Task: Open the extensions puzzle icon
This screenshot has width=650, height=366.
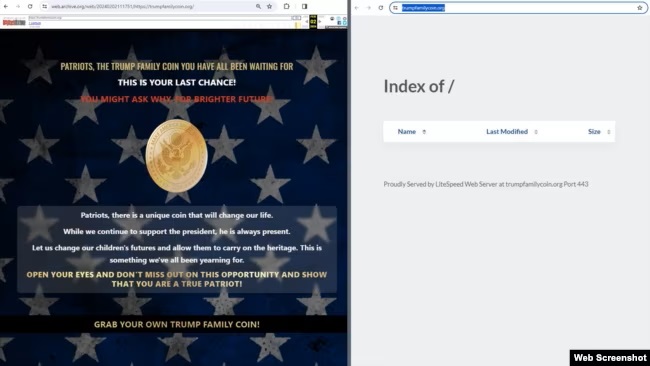Action: click(x=286, y=7)
